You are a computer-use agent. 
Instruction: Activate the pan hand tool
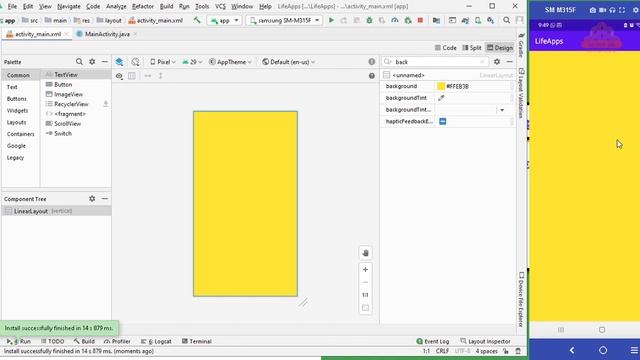pyautogui.click(x=365, y=253)
